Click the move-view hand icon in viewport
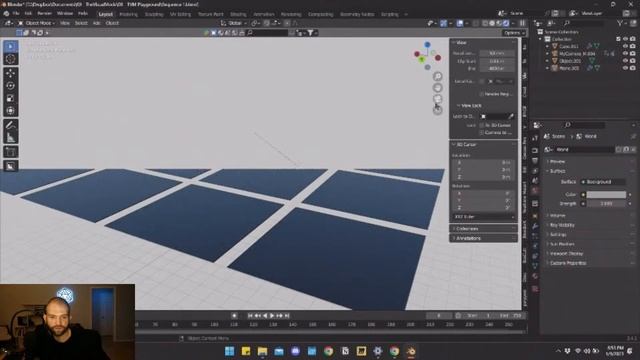Screen dimensions: 640x360 (x=438, y=87)
